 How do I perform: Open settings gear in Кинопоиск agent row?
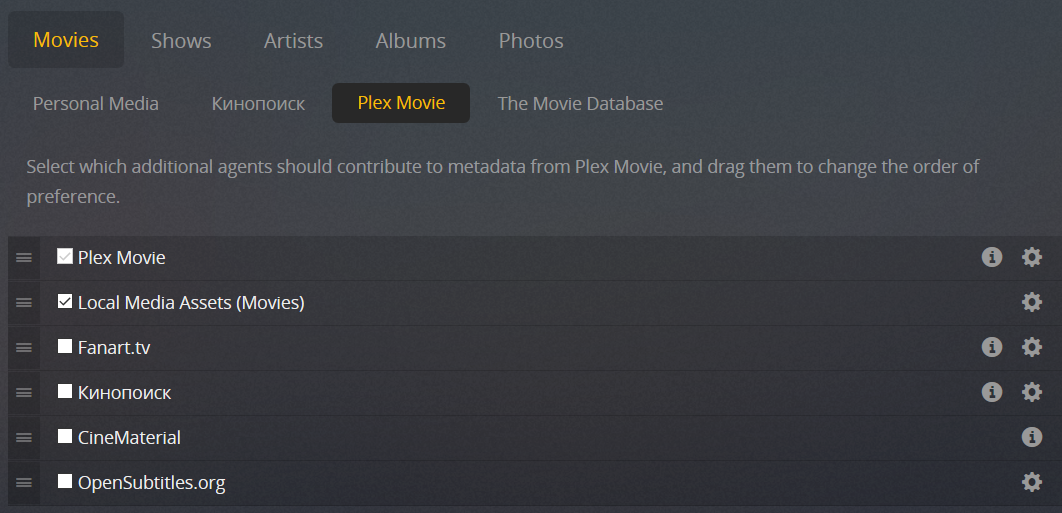tap(1032, 392)
